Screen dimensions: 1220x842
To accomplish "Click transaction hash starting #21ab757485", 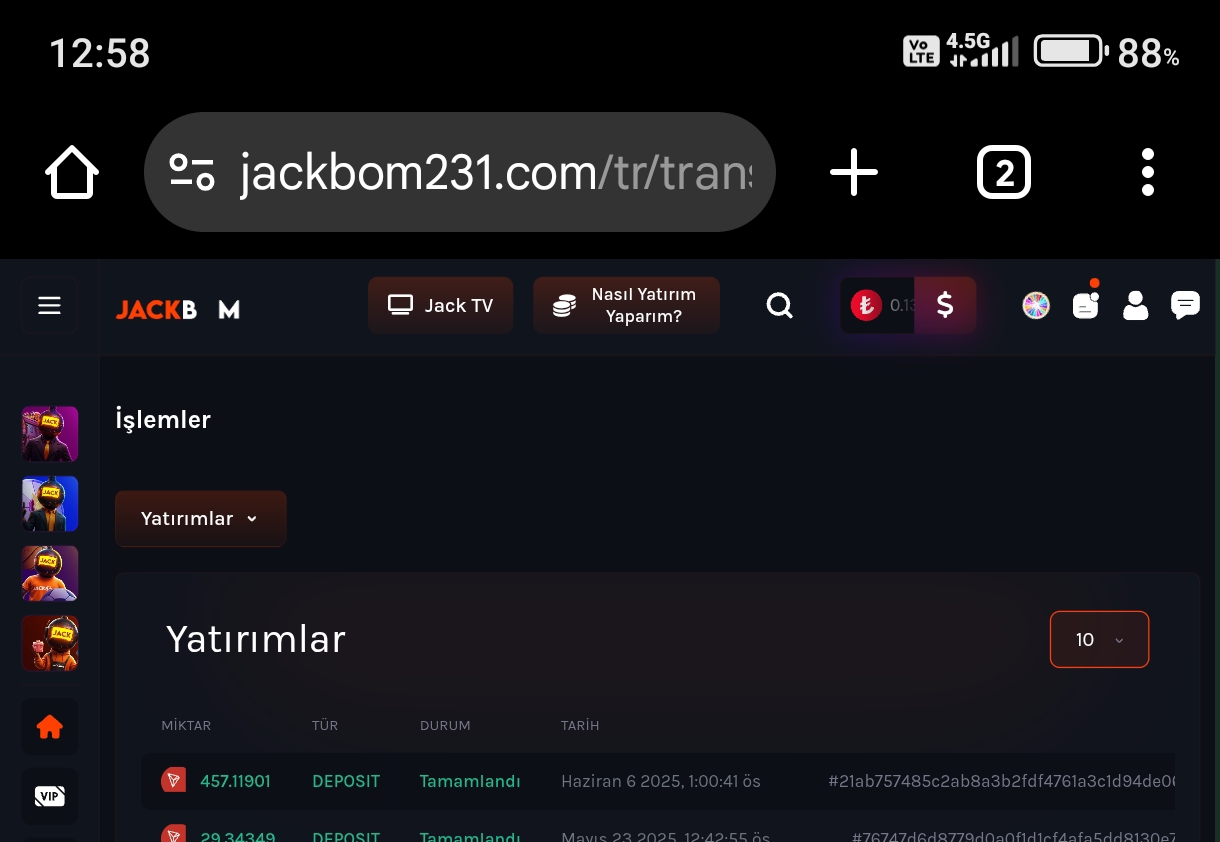I will [x=1002, y=781].
